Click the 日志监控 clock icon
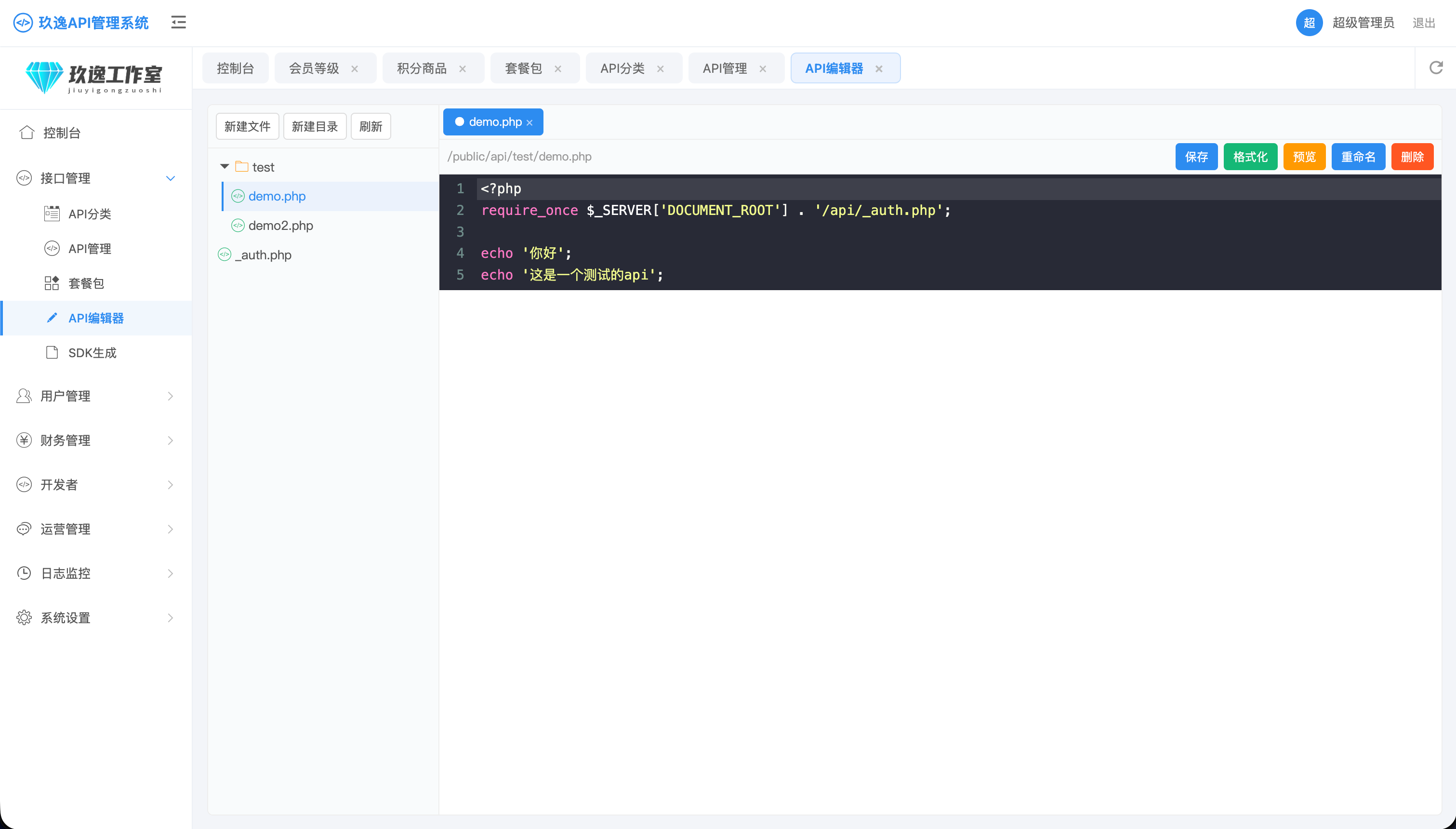 click(24, 574)
